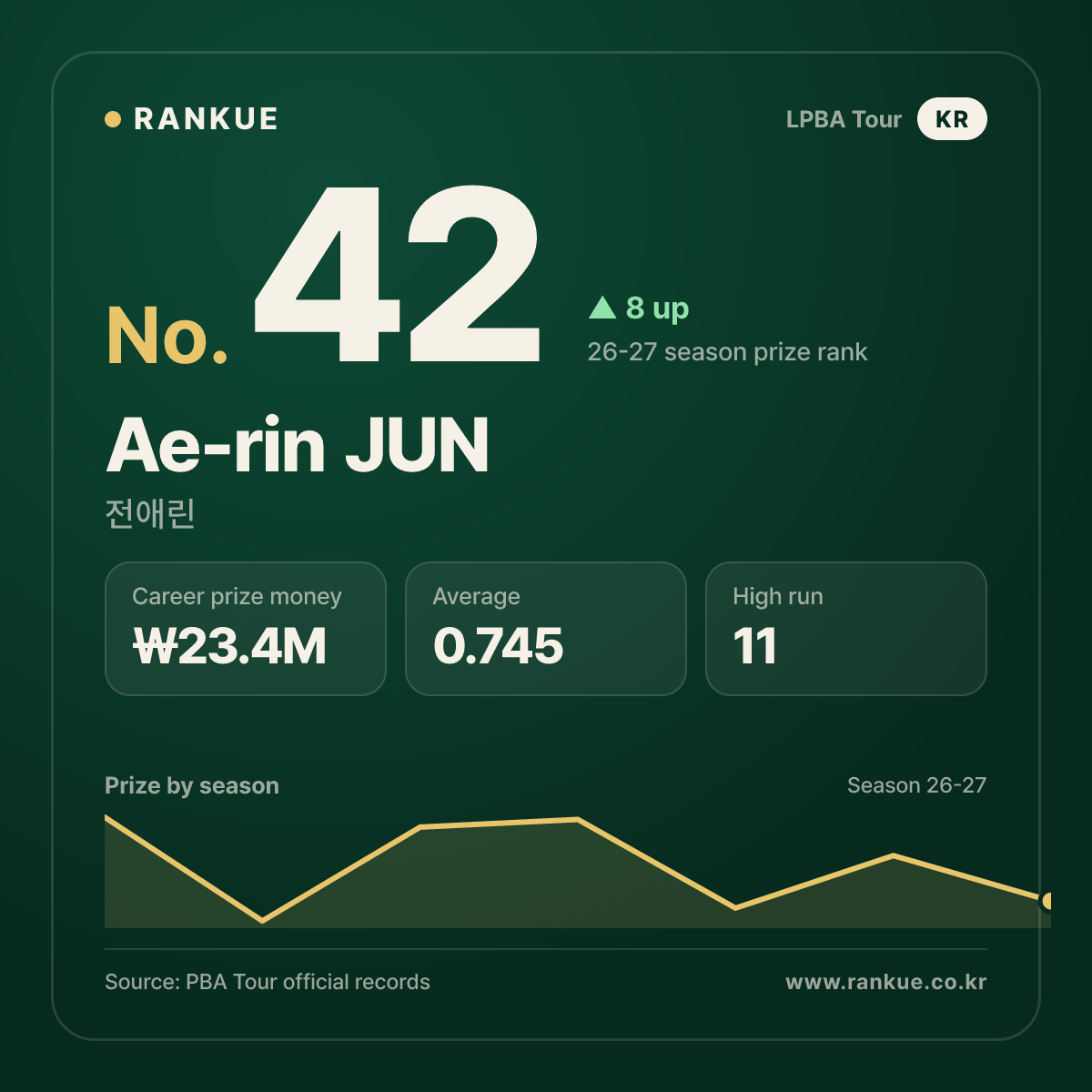Click the yellow 'No.' text

(x=167, y=336)
